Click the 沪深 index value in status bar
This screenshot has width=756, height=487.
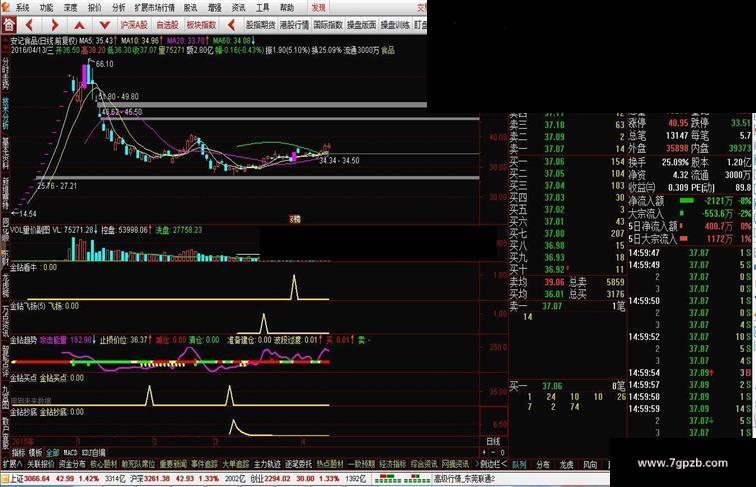(x=159, y=479)
